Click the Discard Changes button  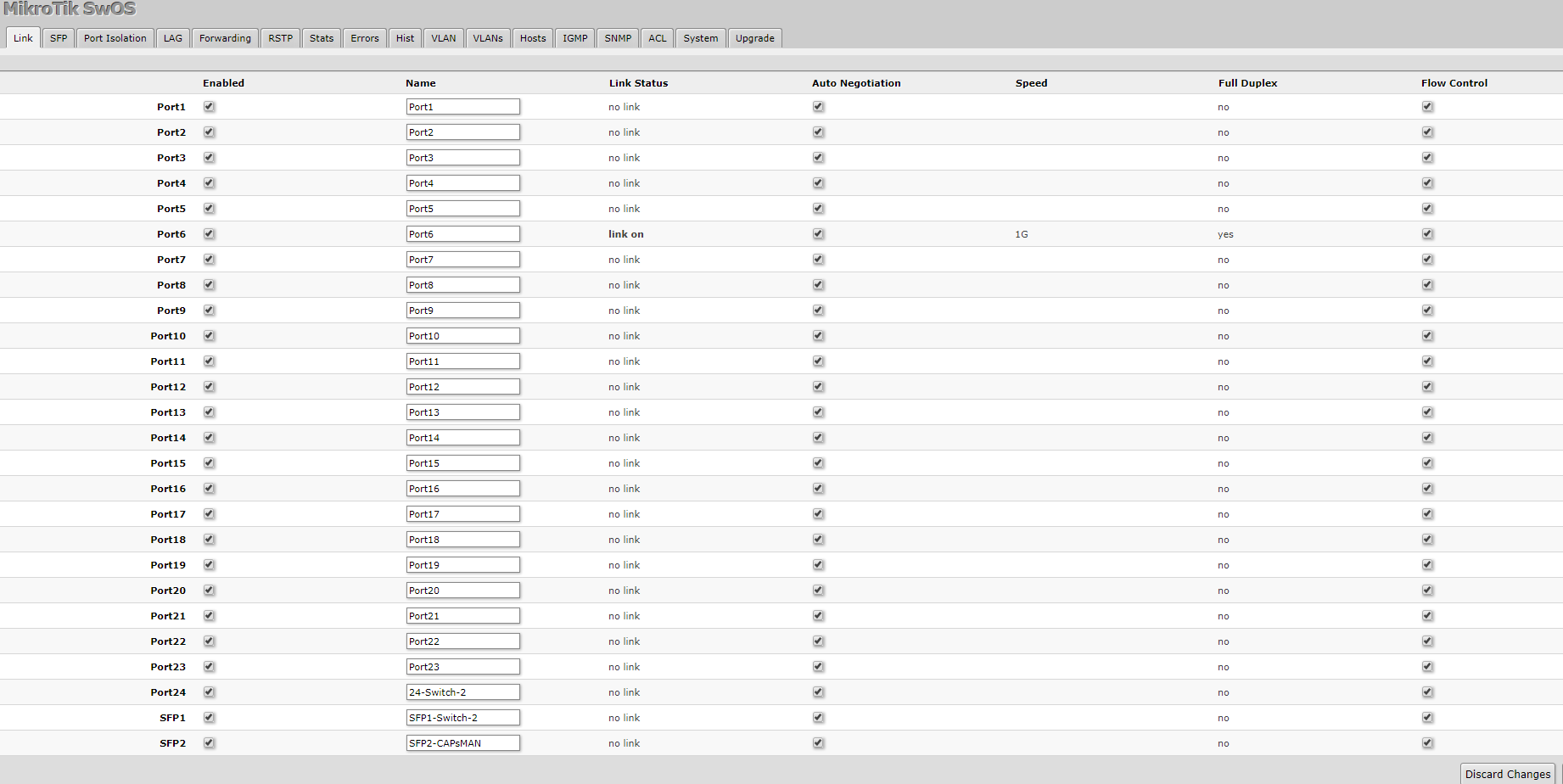1508,774
